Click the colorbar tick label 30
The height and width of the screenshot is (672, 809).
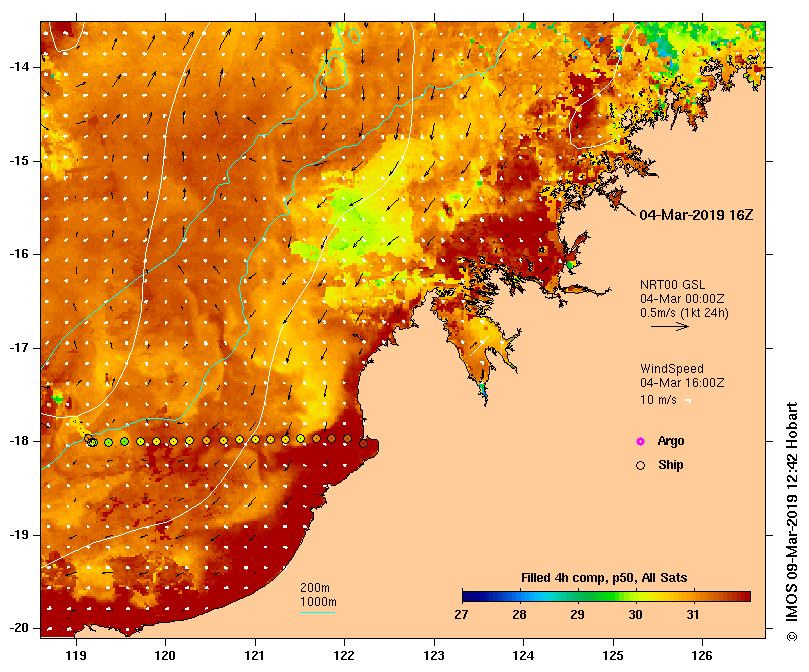pyautogui.click(x=635, y=615)
